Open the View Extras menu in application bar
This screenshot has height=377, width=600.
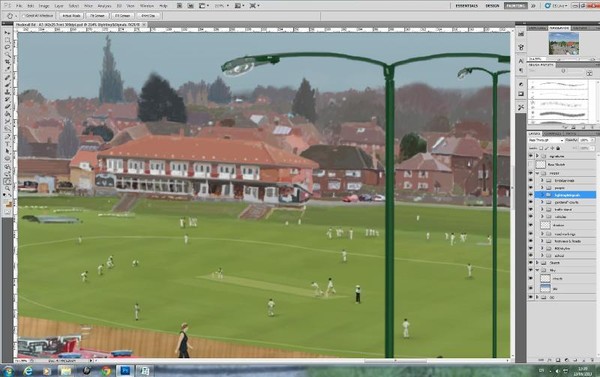tap(203, 6)
